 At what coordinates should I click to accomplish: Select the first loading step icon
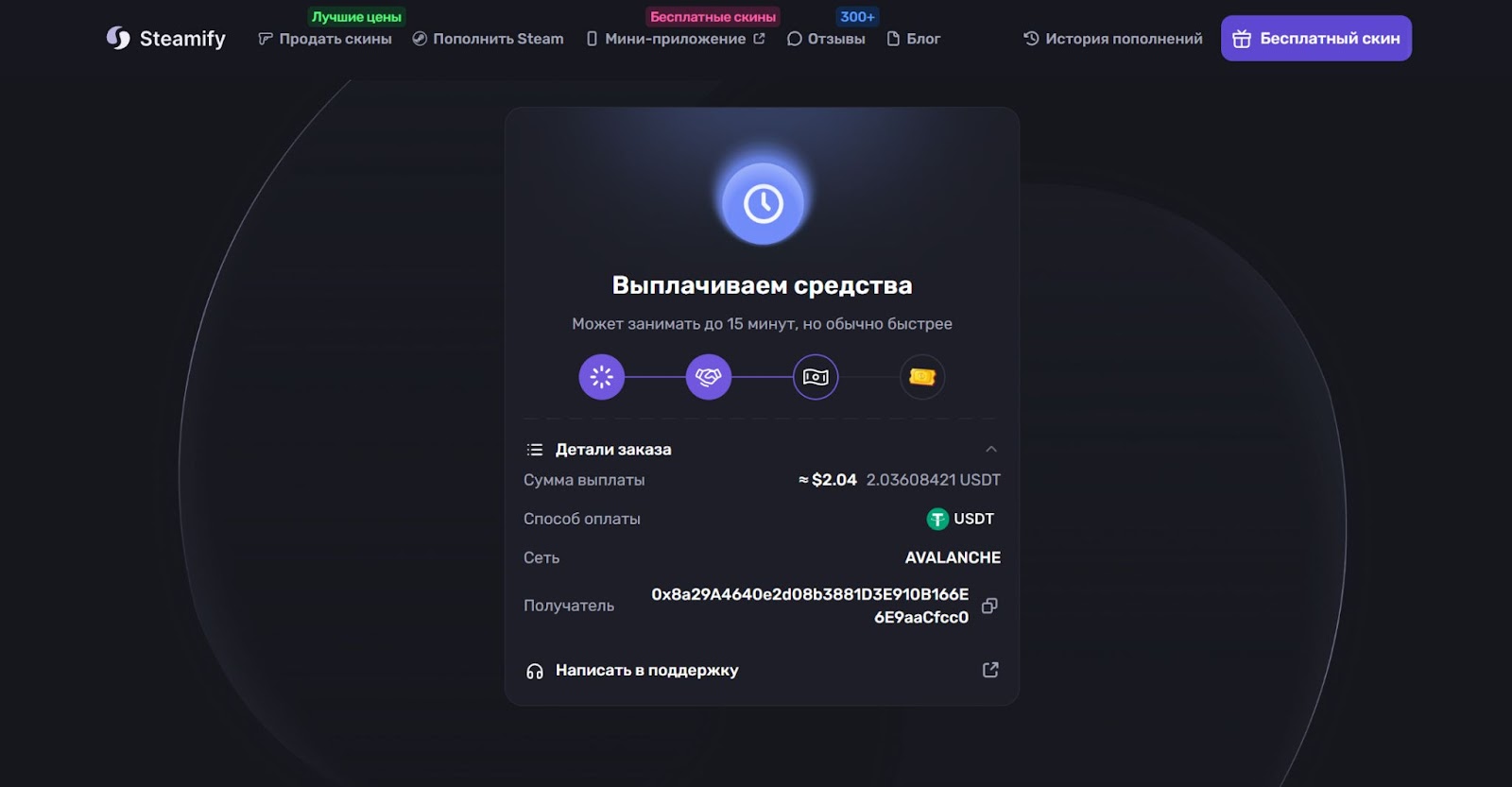coord(602,377)
